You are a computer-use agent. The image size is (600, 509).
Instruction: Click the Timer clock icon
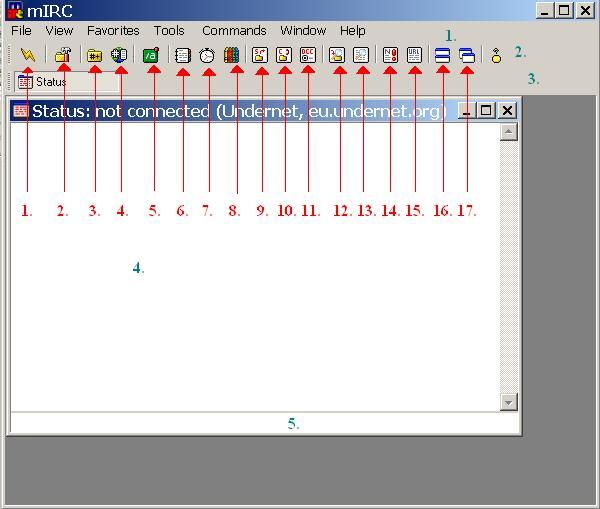point(207,56)
